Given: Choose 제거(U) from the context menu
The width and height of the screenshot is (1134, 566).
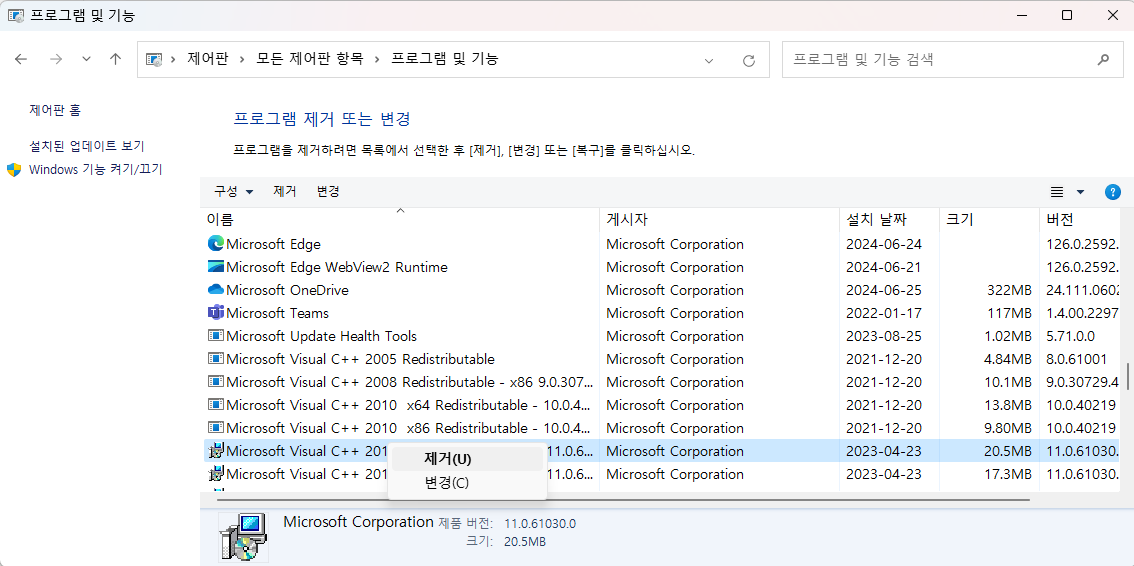Looking at the screenshot, I should (x=447, y=459).
